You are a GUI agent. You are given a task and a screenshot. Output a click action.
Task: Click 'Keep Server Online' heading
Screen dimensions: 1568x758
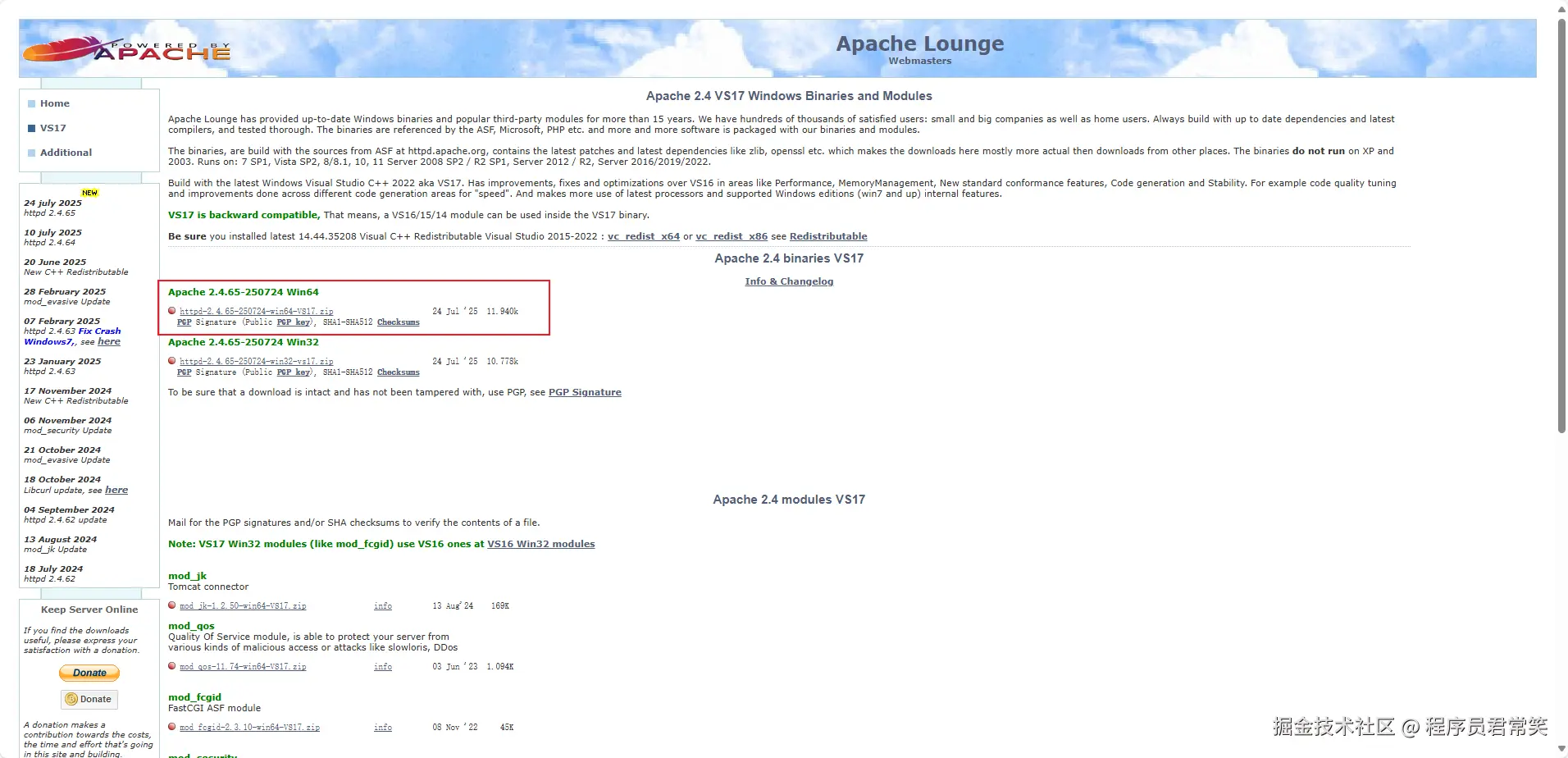(89, 610)
